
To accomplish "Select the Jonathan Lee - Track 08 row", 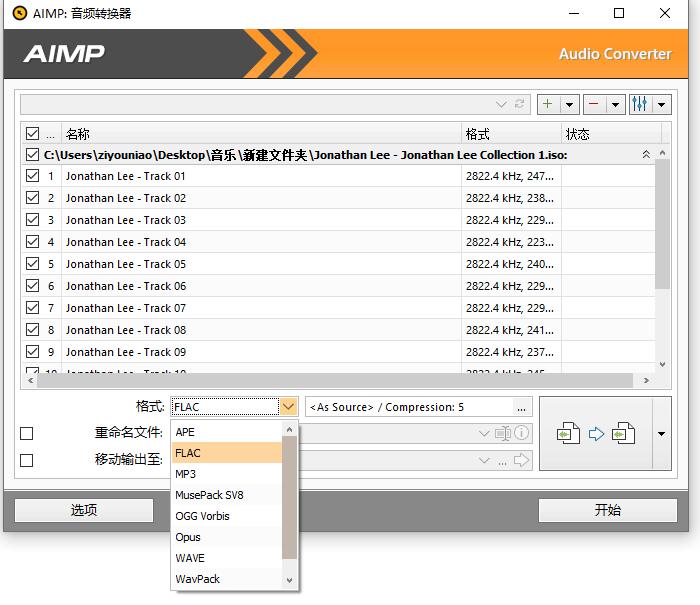I will pos(338,330).
